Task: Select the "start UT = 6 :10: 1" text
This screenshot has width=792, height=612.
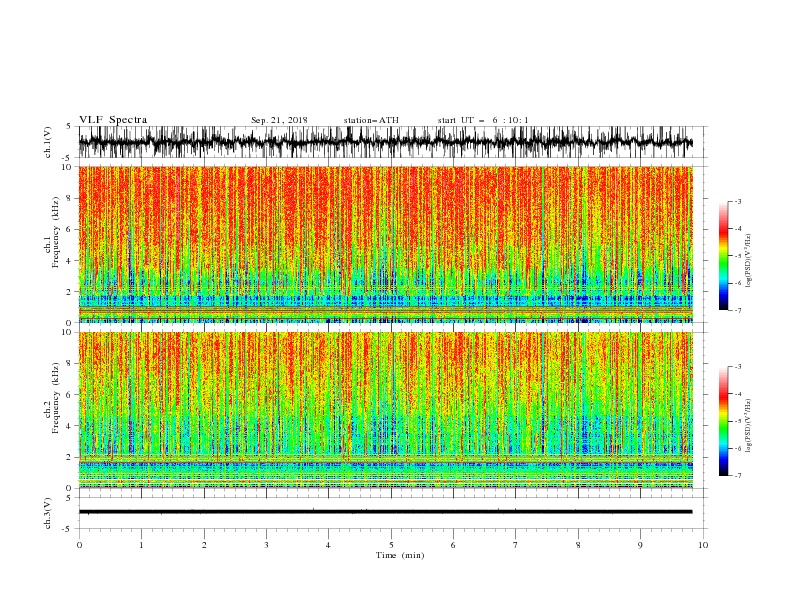Action: [x=483, y=120]
